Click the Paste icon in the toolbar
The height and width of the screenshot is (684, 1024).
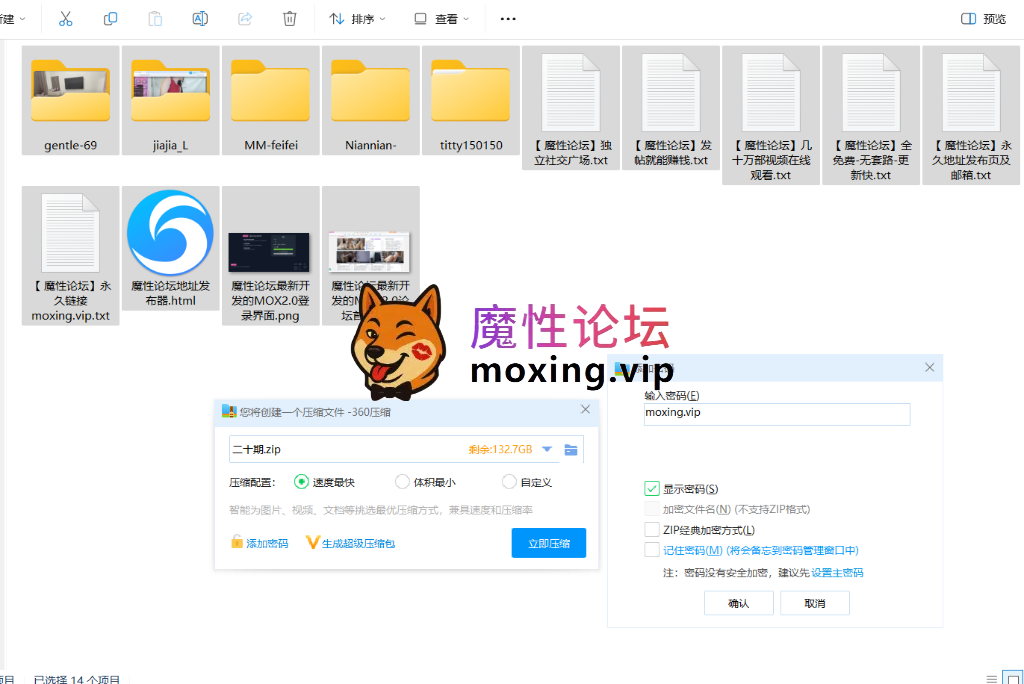pyautogui.click(x=154, y=18)
